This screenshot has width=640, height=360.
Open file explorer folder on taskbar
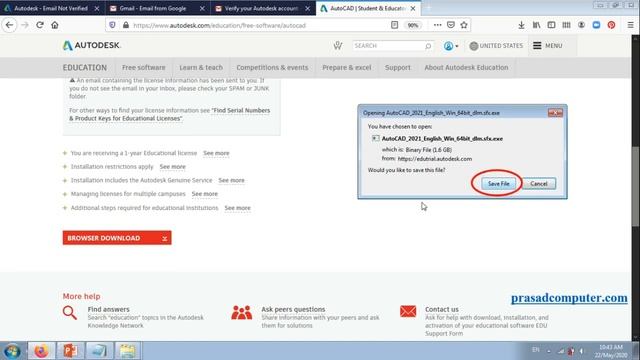[x=127, y=351]
